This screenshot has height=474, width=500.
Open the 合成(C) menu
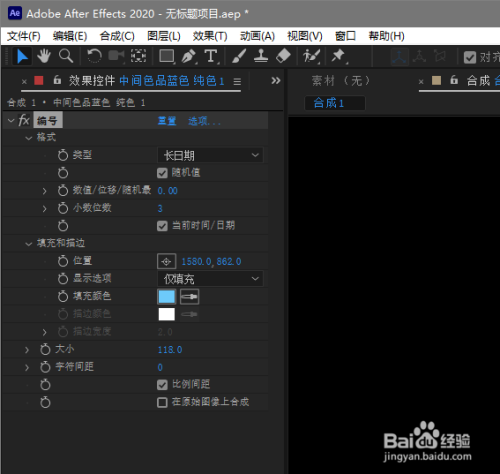(x=117, y=36)
